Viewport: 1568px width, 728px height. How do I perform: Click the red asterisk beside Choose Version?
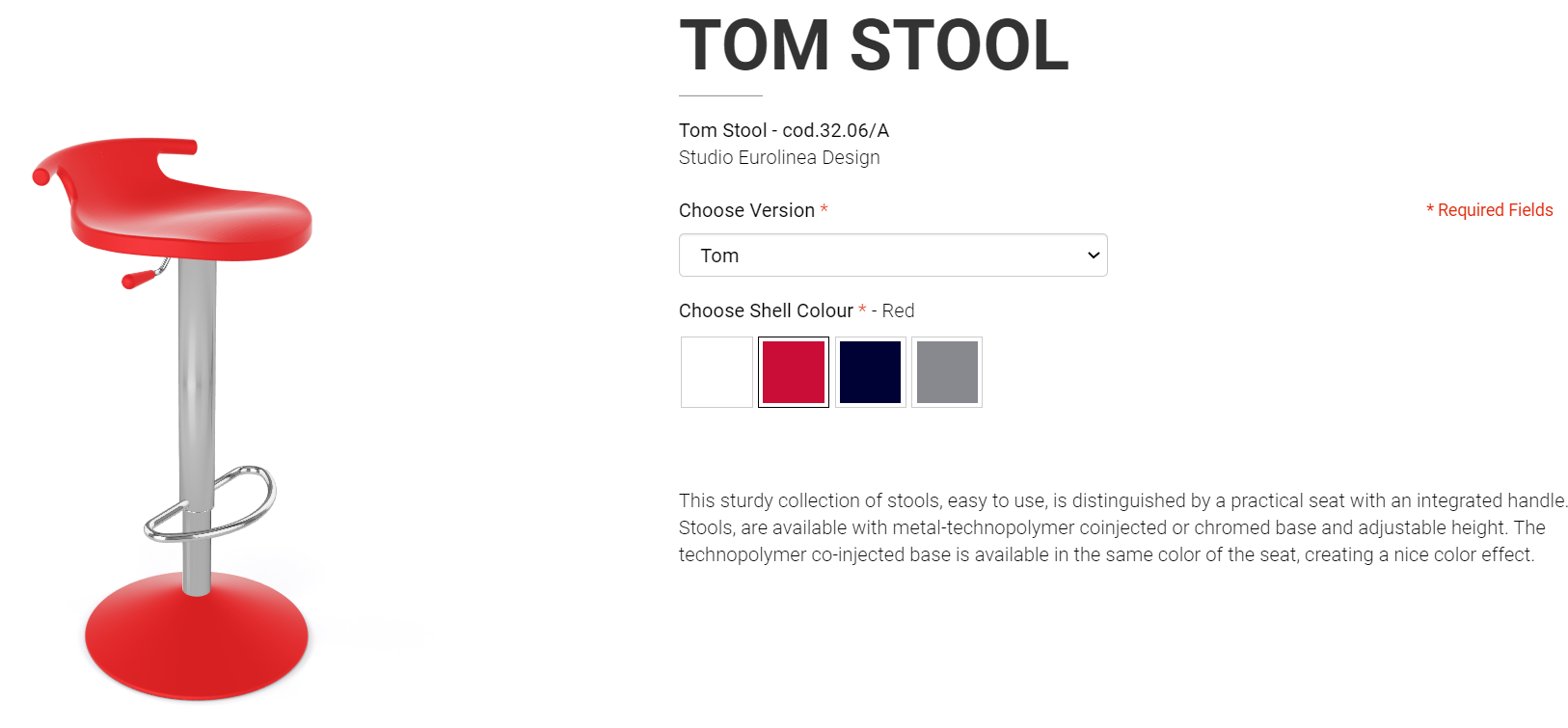click(x=825, y=209)
